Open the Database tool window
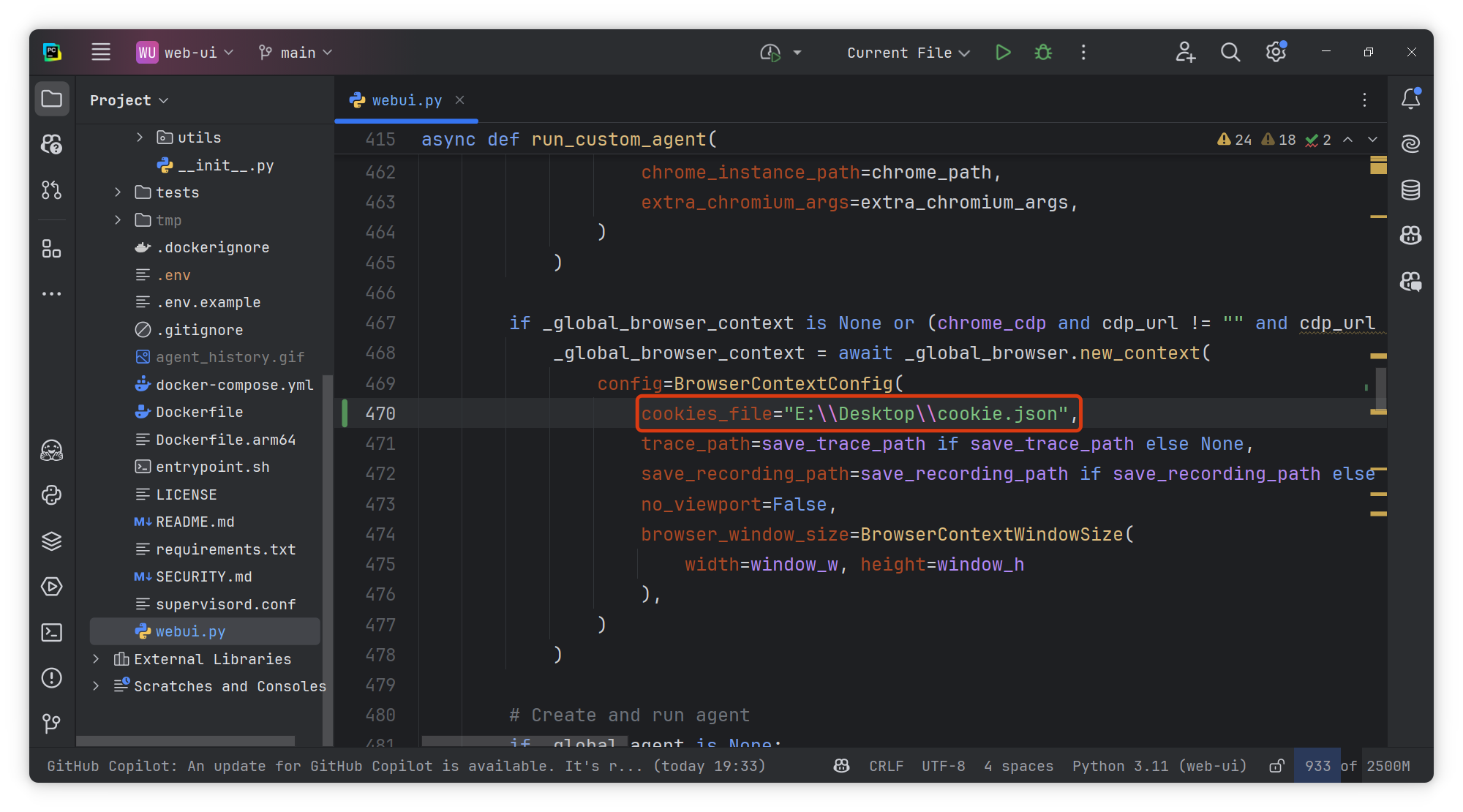Image resolution: width=1463 pixels, height=812 pixels. coord(1410,190)
